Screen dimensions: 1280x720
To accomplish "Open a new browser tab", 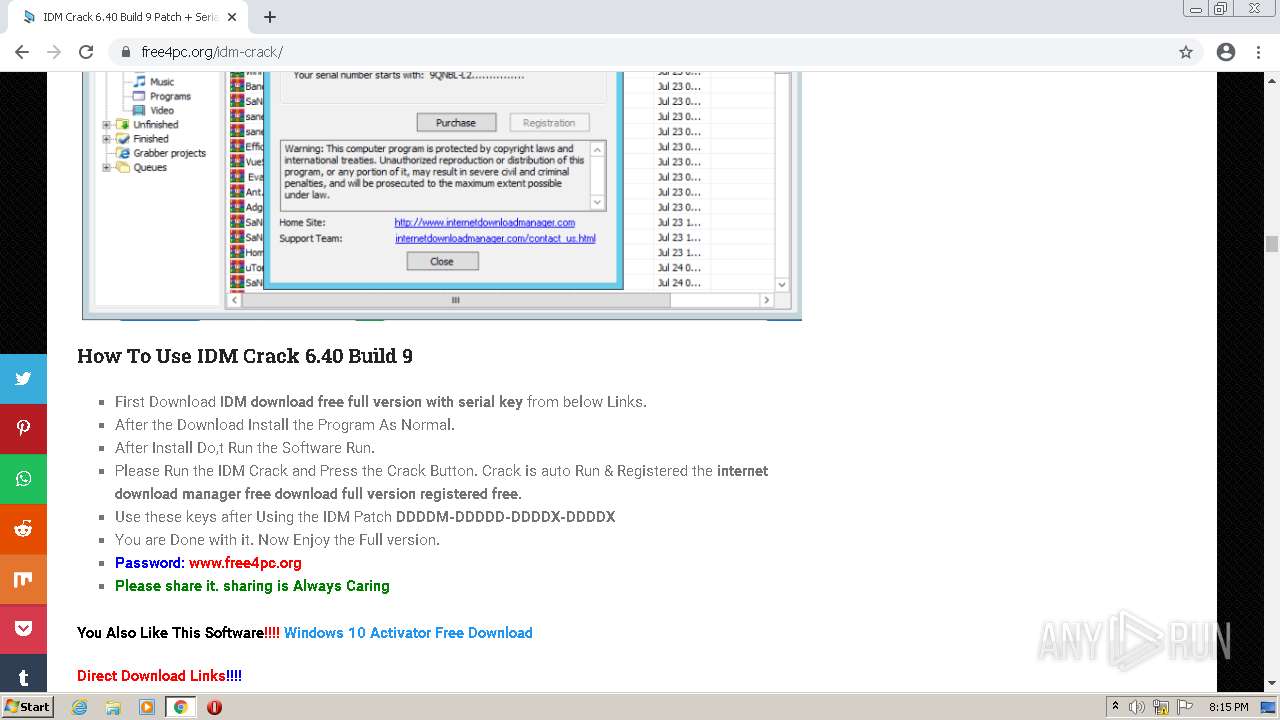I will (270, 17).
